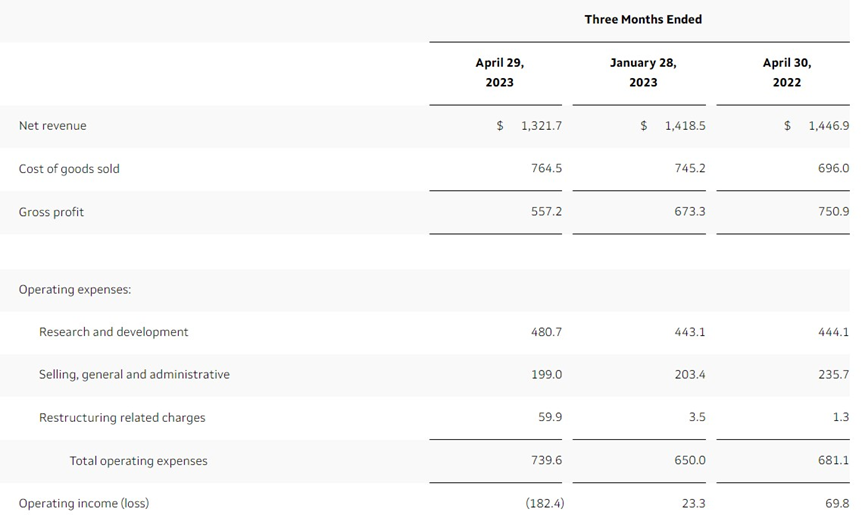
Task: Click the 750.9 gross profit value
Action: point(834,211)
